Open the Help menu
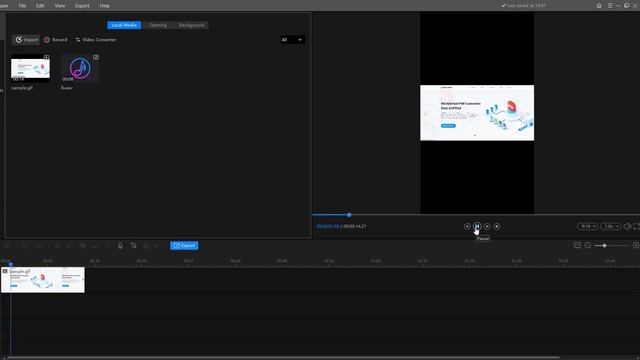Image resolution: width=640 pixels, height=360 pixels. (104, 6)
